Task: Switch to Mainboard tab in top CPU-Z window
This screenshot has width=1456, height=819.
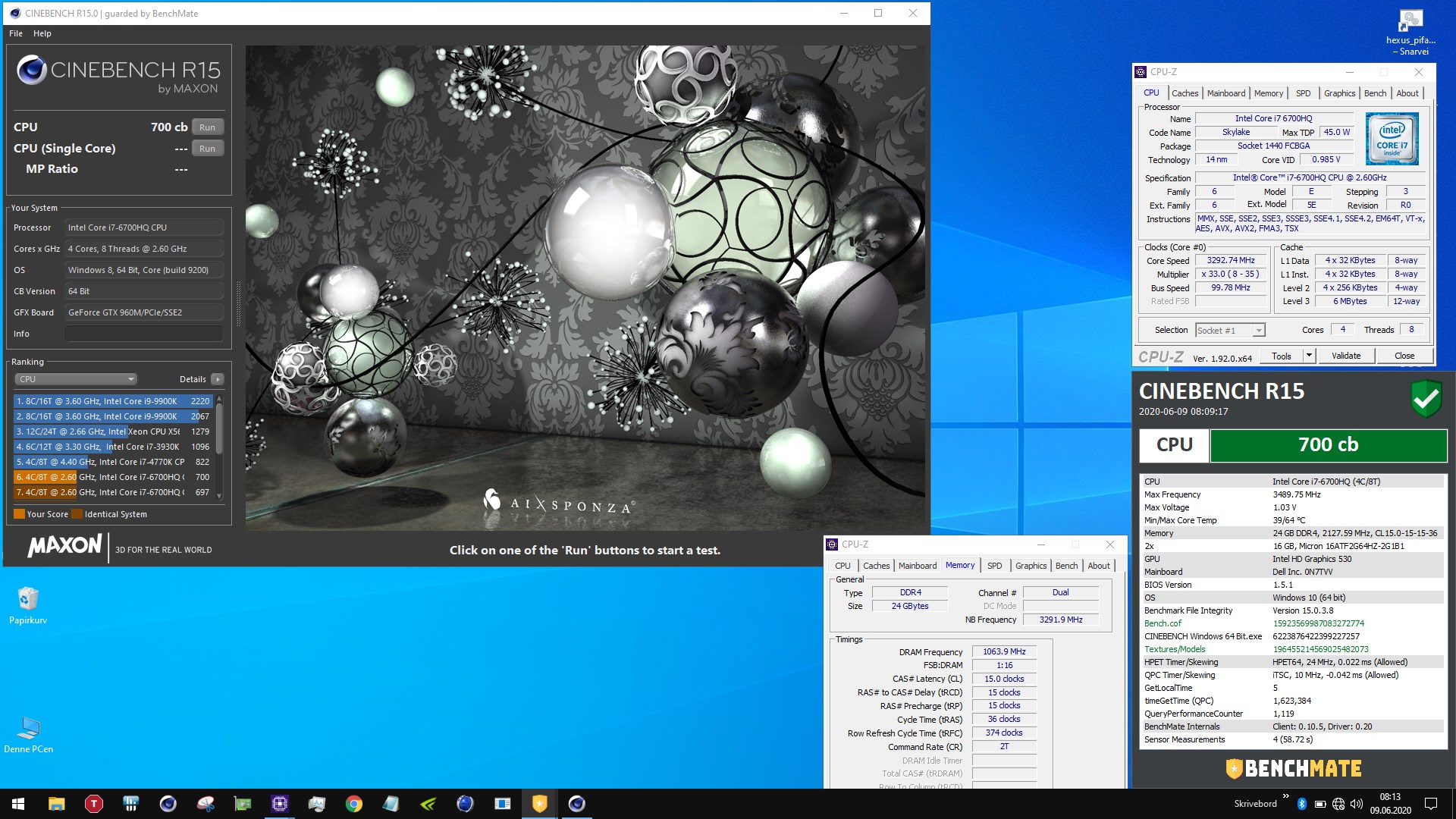Action: tap(1226, 93)
